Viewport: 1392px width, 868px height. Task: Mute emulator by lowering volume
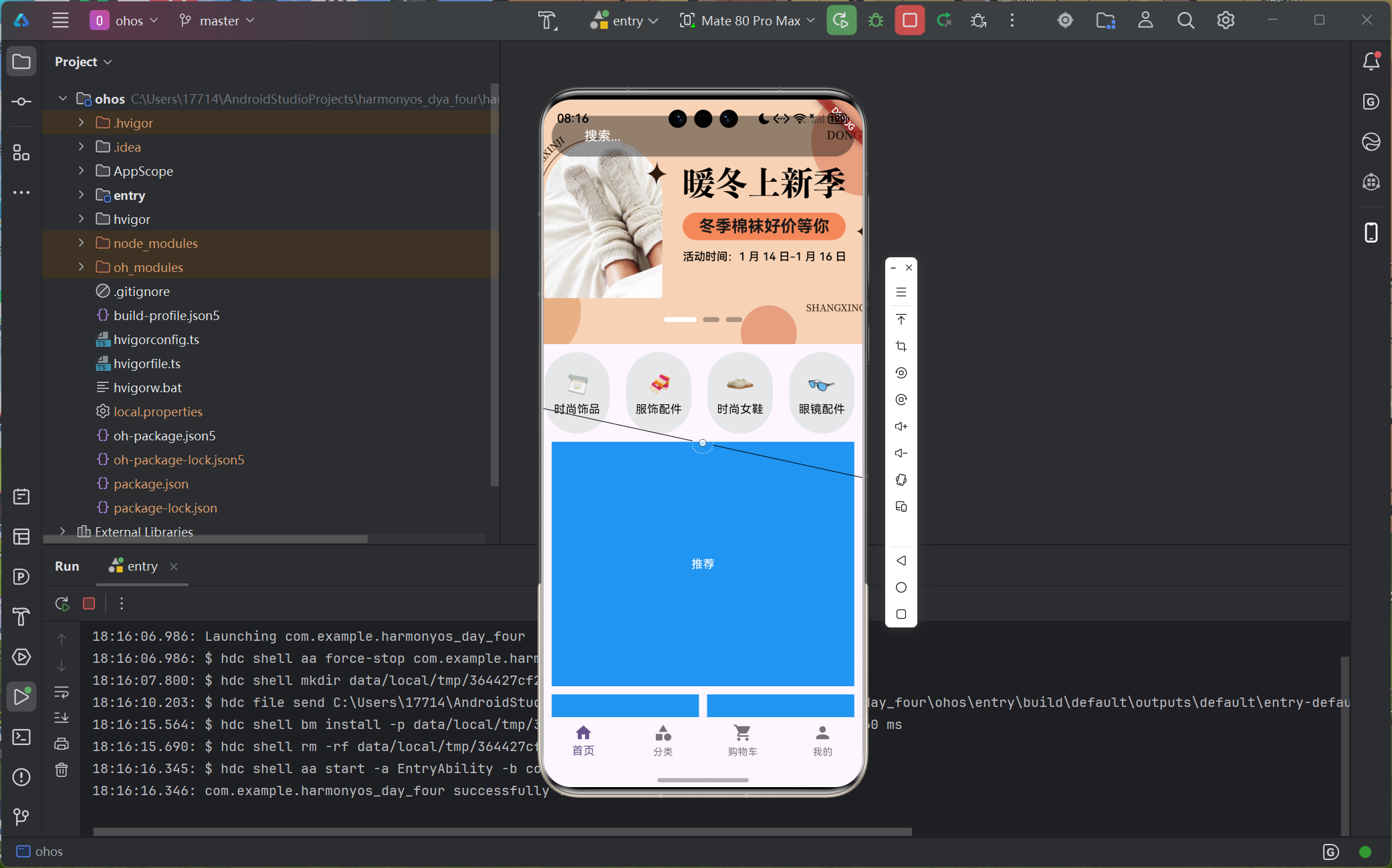pos(901,453)
